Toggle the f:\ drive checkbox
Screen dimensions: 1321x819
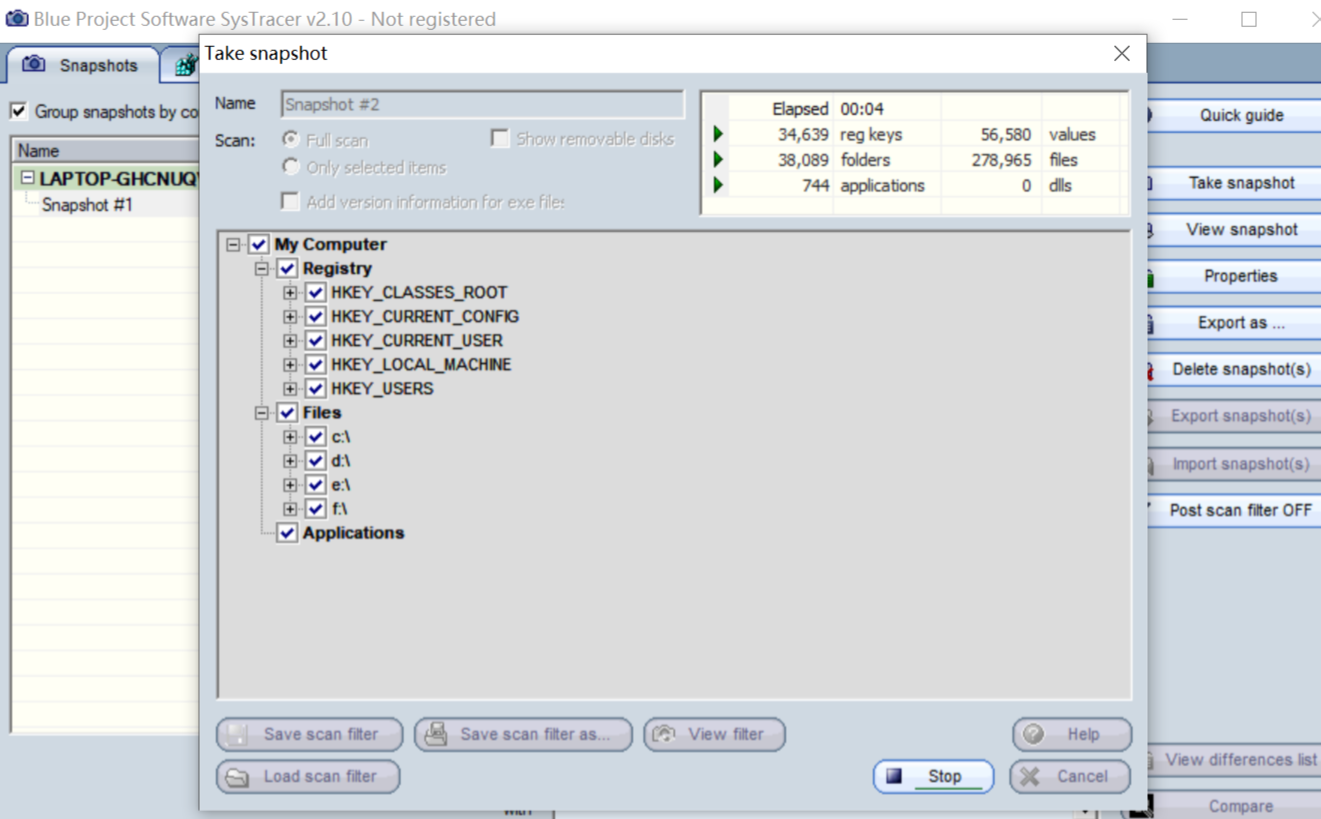pyautogui.click(x=315, y=508)
